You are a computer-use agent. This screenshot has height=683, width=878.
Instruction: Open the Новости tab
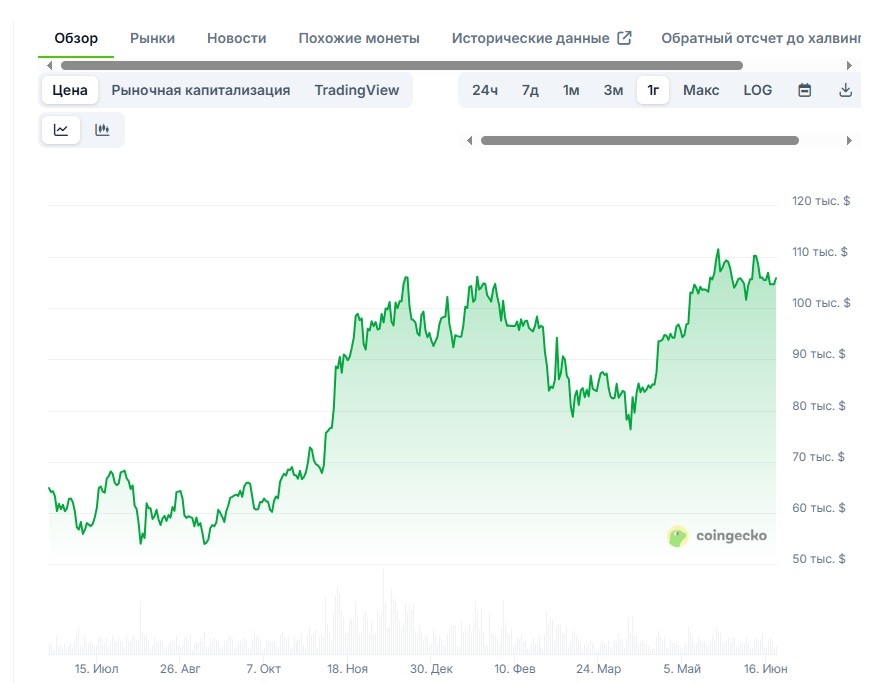pos(236,38)
